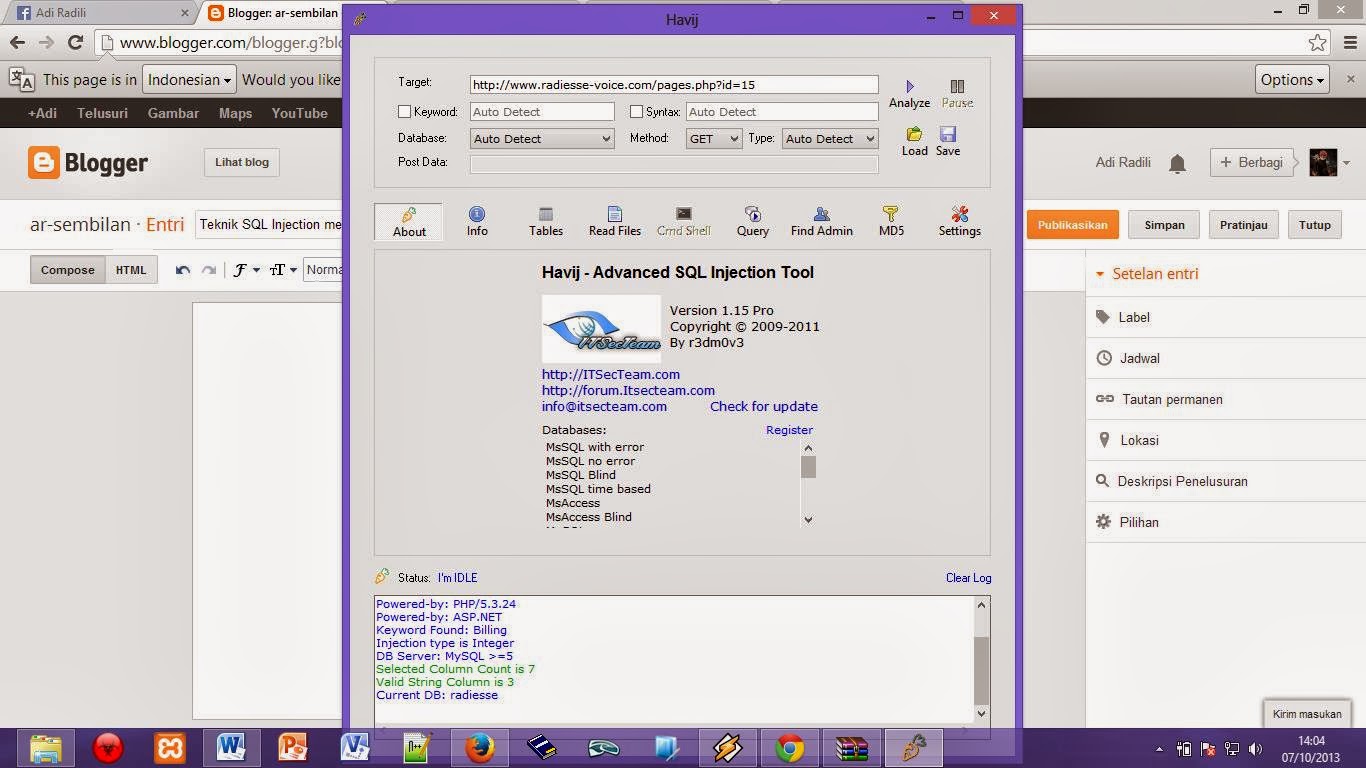Open the Info section in Havij
Viewport: 1366px width, 768px height.
click(477, 222)
